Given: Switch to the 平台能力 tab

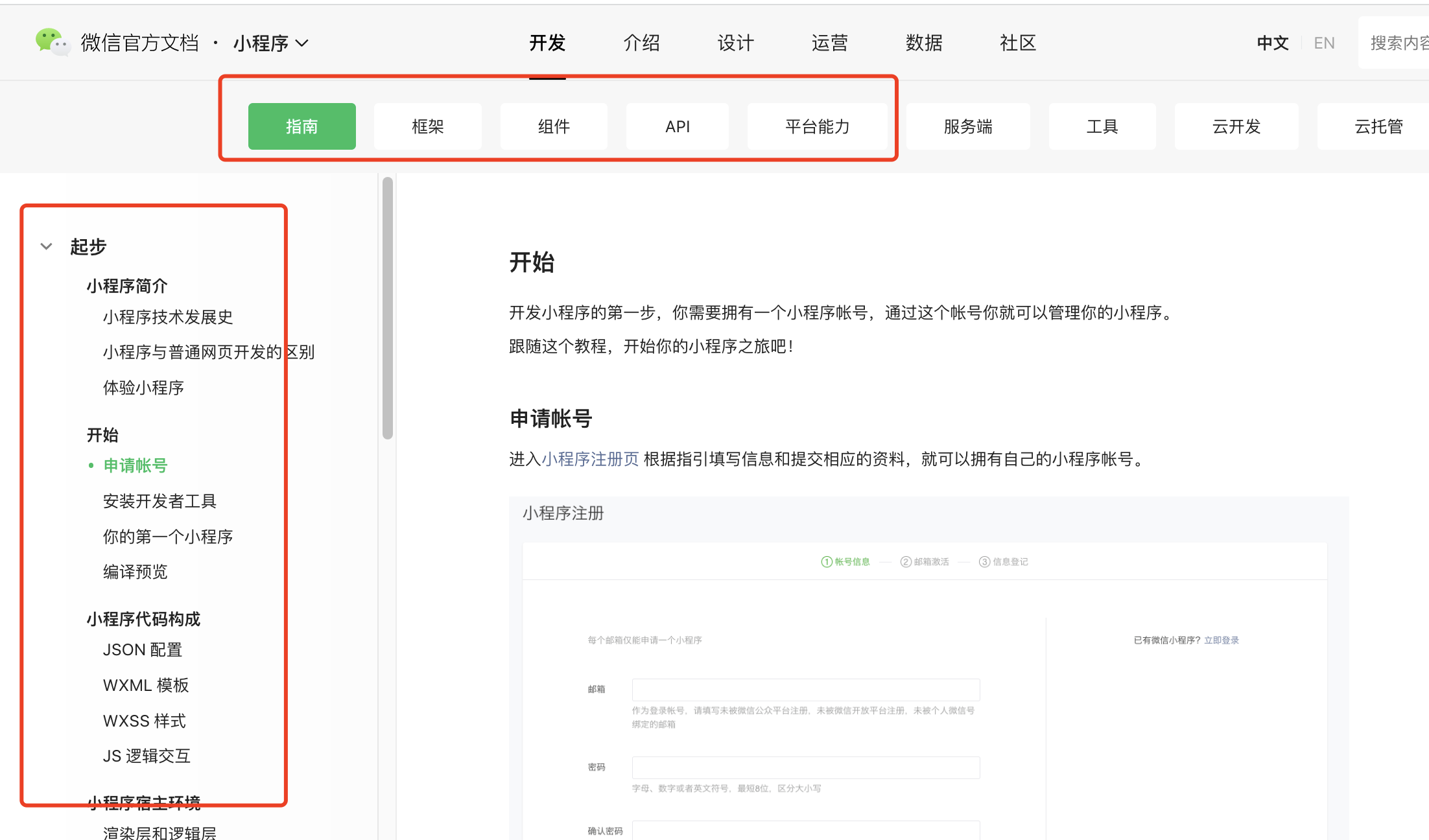Looking at the screenshot, I should 818,126.
